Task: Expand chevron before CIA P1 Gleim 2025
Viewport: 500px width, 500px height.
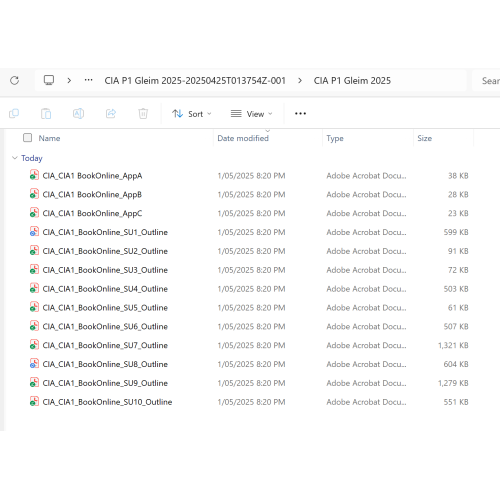Action: [300, 80]
